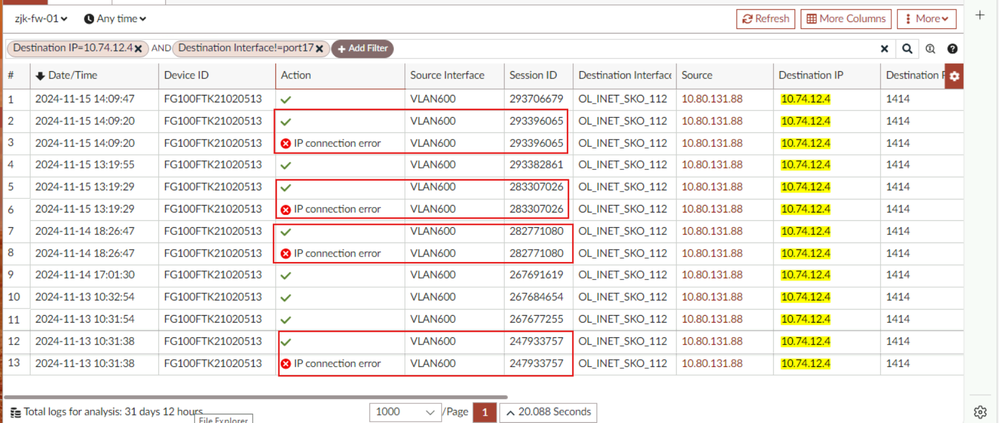Click the Add Filter button

pos(363,48)
